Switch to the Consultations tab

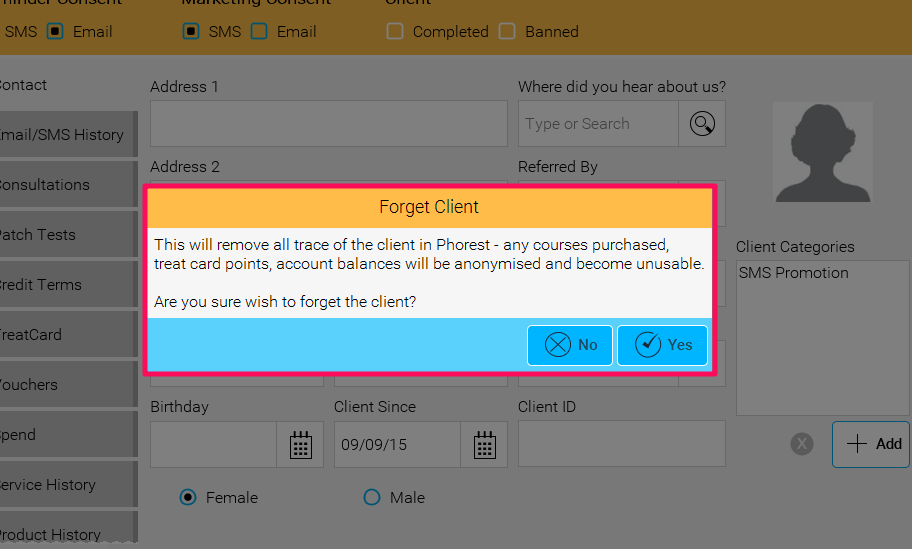point(68,184)
